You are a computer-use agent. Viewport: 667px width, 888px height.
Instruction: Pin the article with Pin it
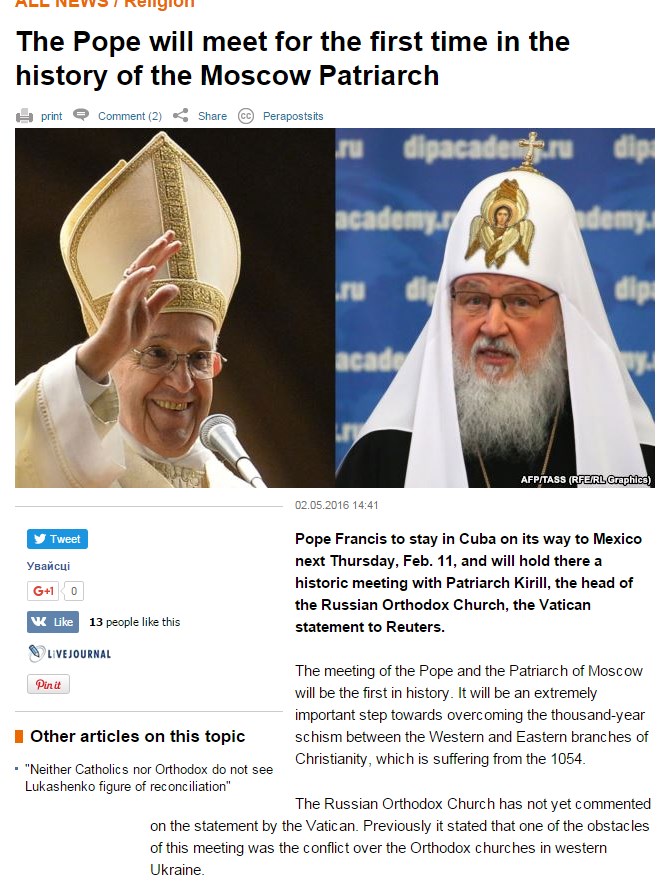point(48,684)
